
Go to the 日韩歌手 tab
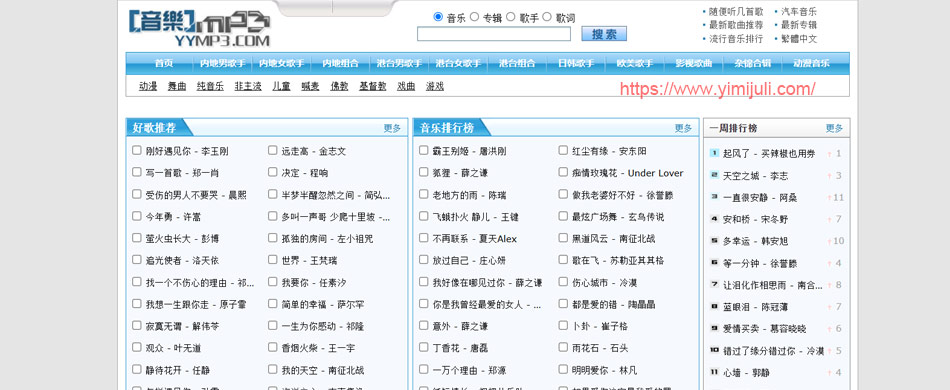(576, 64)
